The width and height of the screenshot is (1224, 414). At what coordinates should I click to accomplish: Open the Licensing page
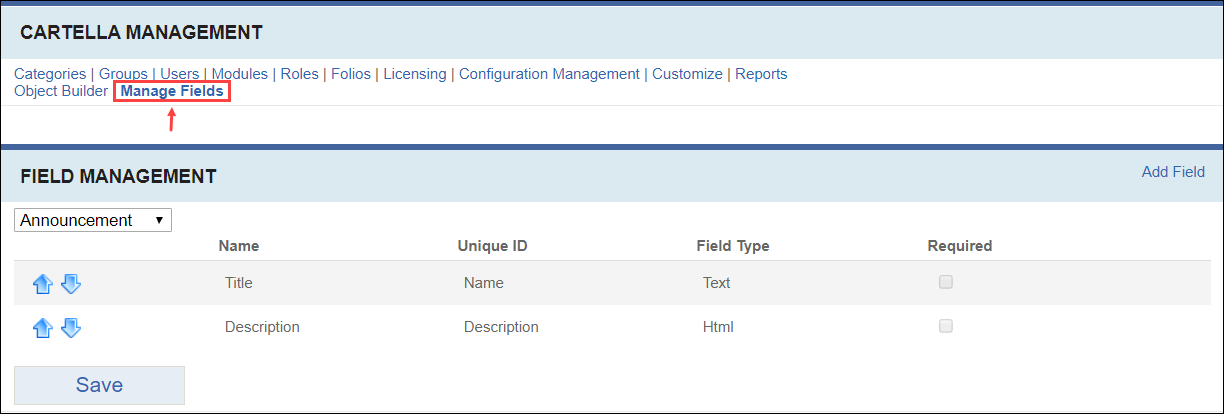[x=415, y=74]
